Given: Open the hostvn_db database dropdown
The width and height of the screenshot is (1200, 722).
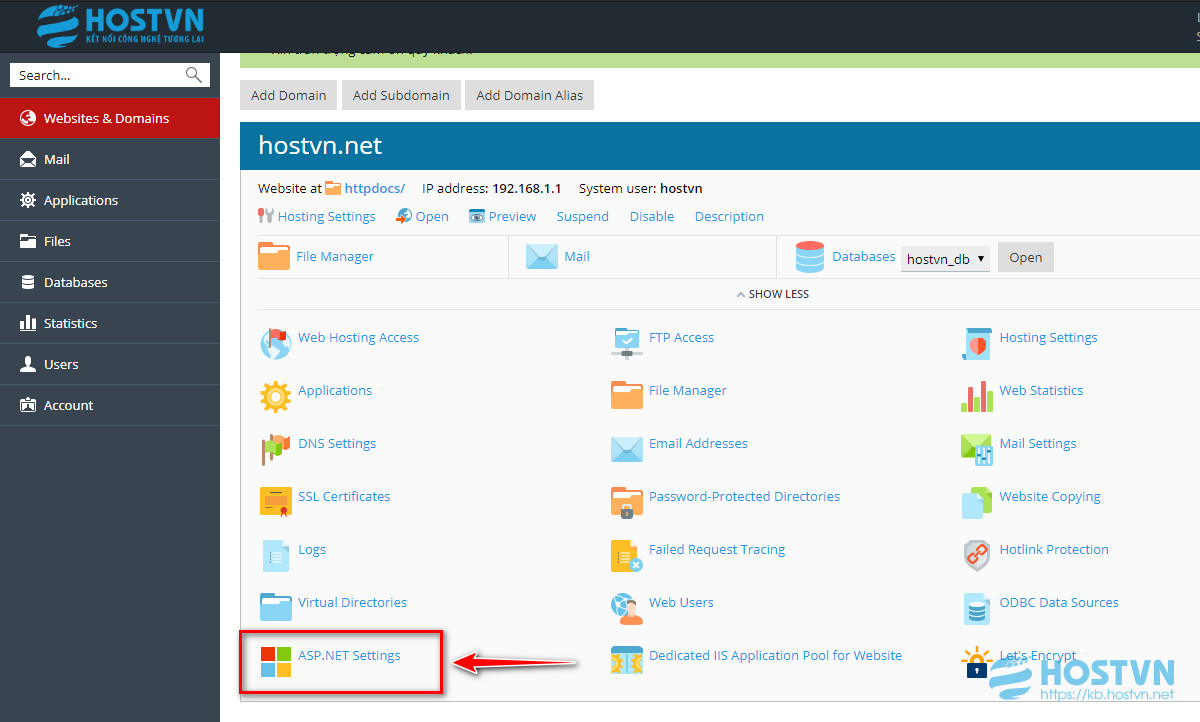Looking at the screenshot, I should point(945,258).
